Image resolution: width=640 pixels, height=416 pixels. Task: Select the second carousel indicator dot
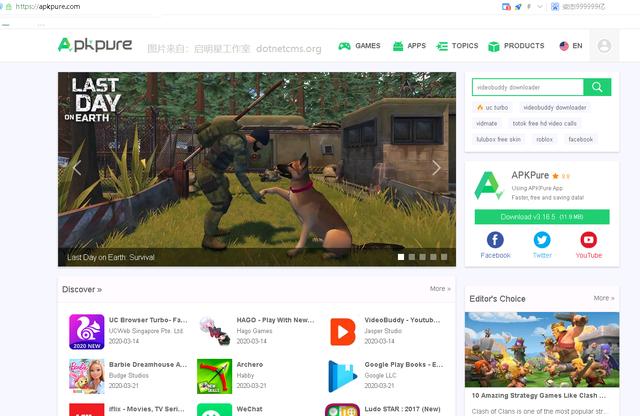point(412,257)
